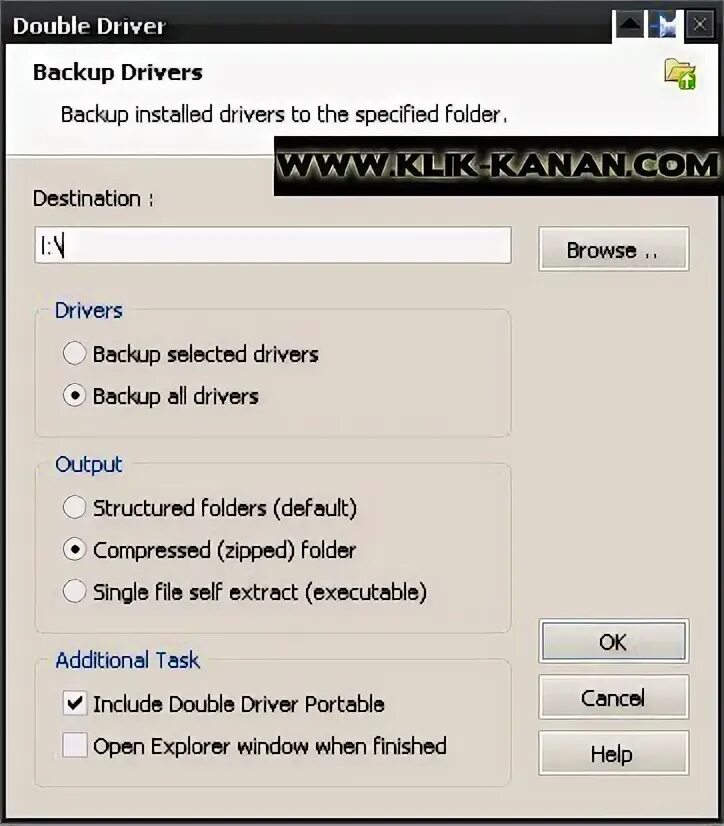This screenshot has width=724, height=826.
Task: Open the Browse folder dialog
Action: [613, 249]
